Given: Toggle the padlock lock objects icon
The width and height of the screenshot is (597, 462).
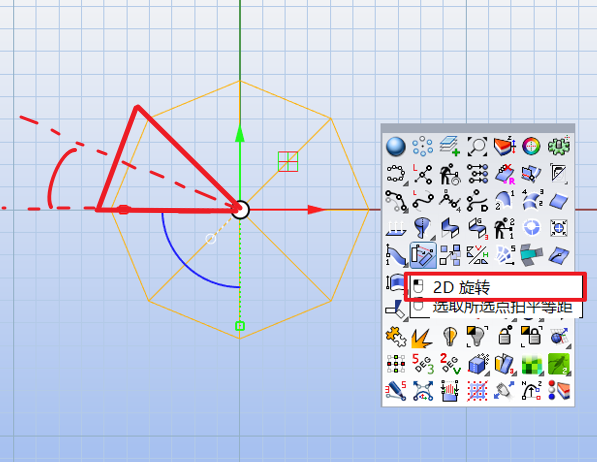Looking at the screenshot, I should click(504, 337).
